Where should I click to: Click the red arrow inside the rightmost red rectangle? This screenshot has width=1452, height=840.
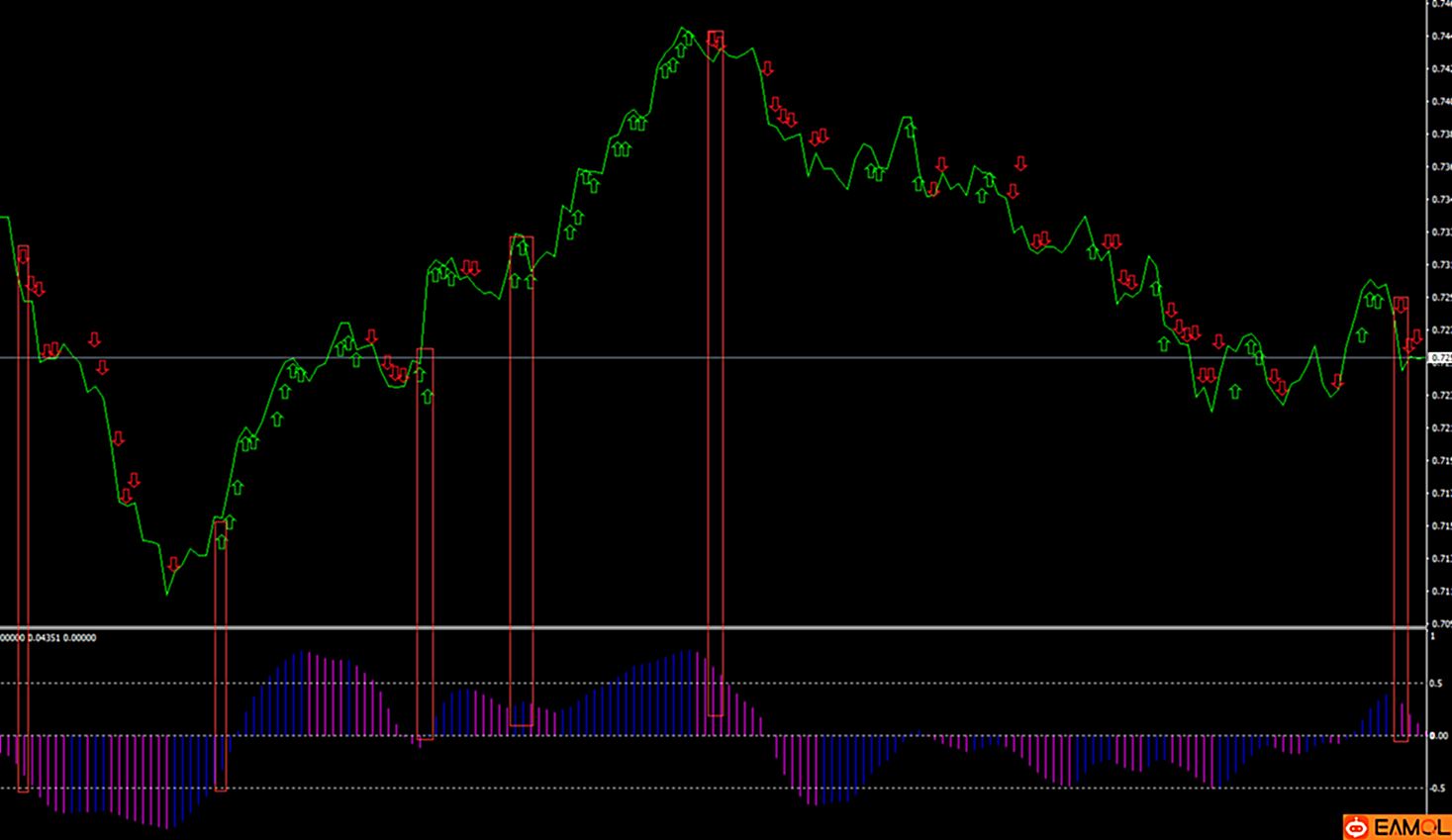point(1400,305)
